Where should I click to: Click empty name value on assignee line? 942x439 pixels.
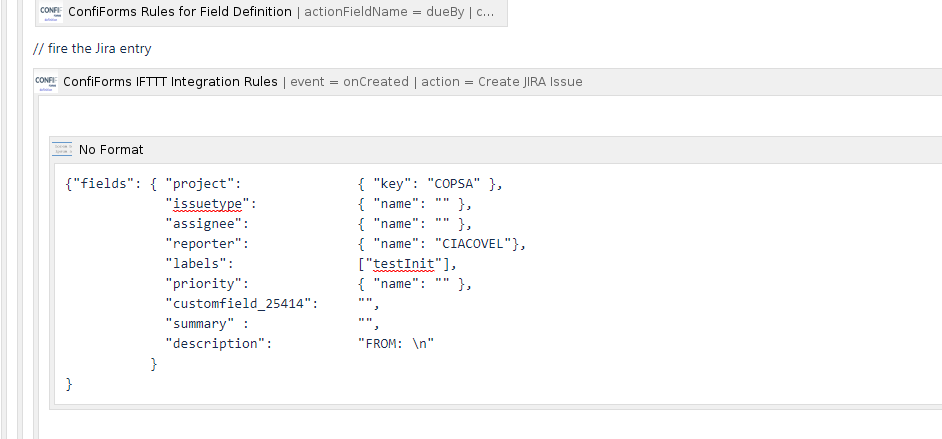click(x=442, y=224)
